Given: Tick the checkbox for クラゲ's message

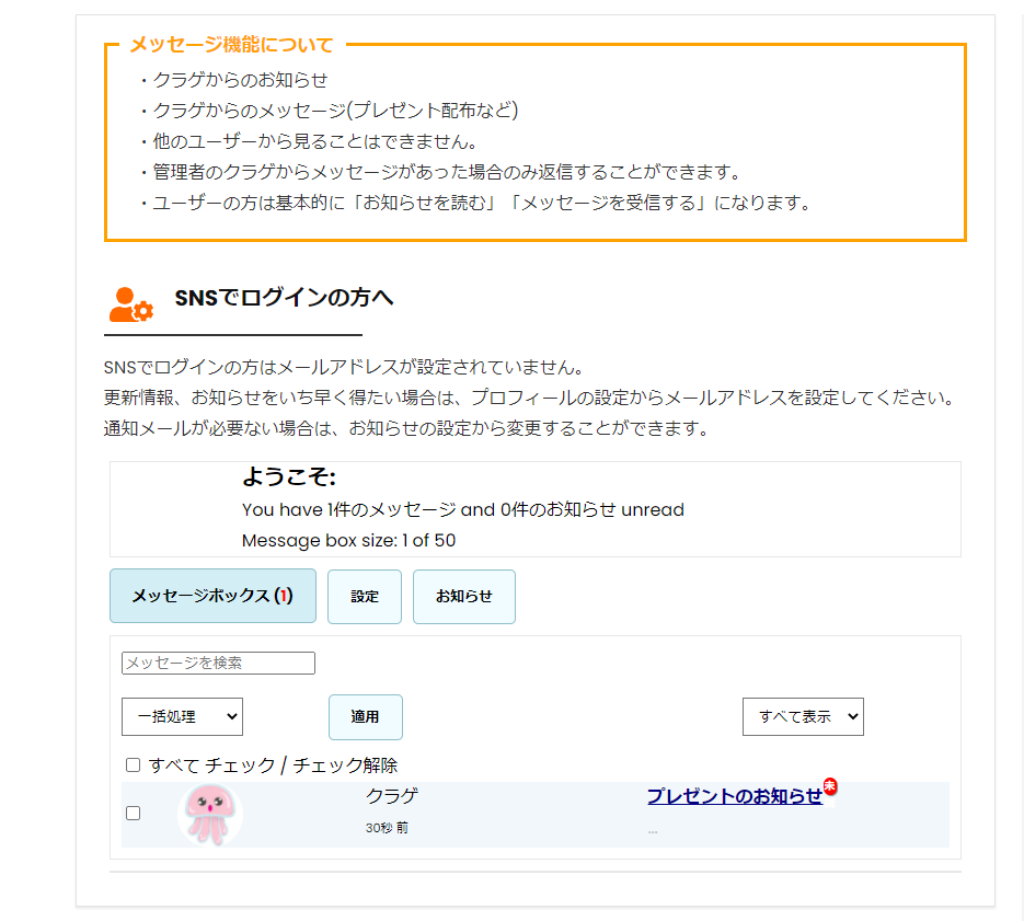Looking at the screenshot, I should click(133, 814).
